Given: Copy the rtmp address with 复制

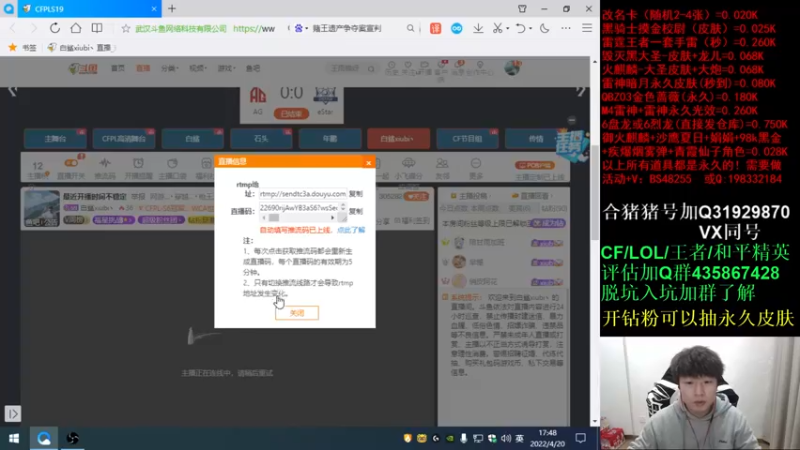Looking at the screenshot, I should tap(356, 194).
